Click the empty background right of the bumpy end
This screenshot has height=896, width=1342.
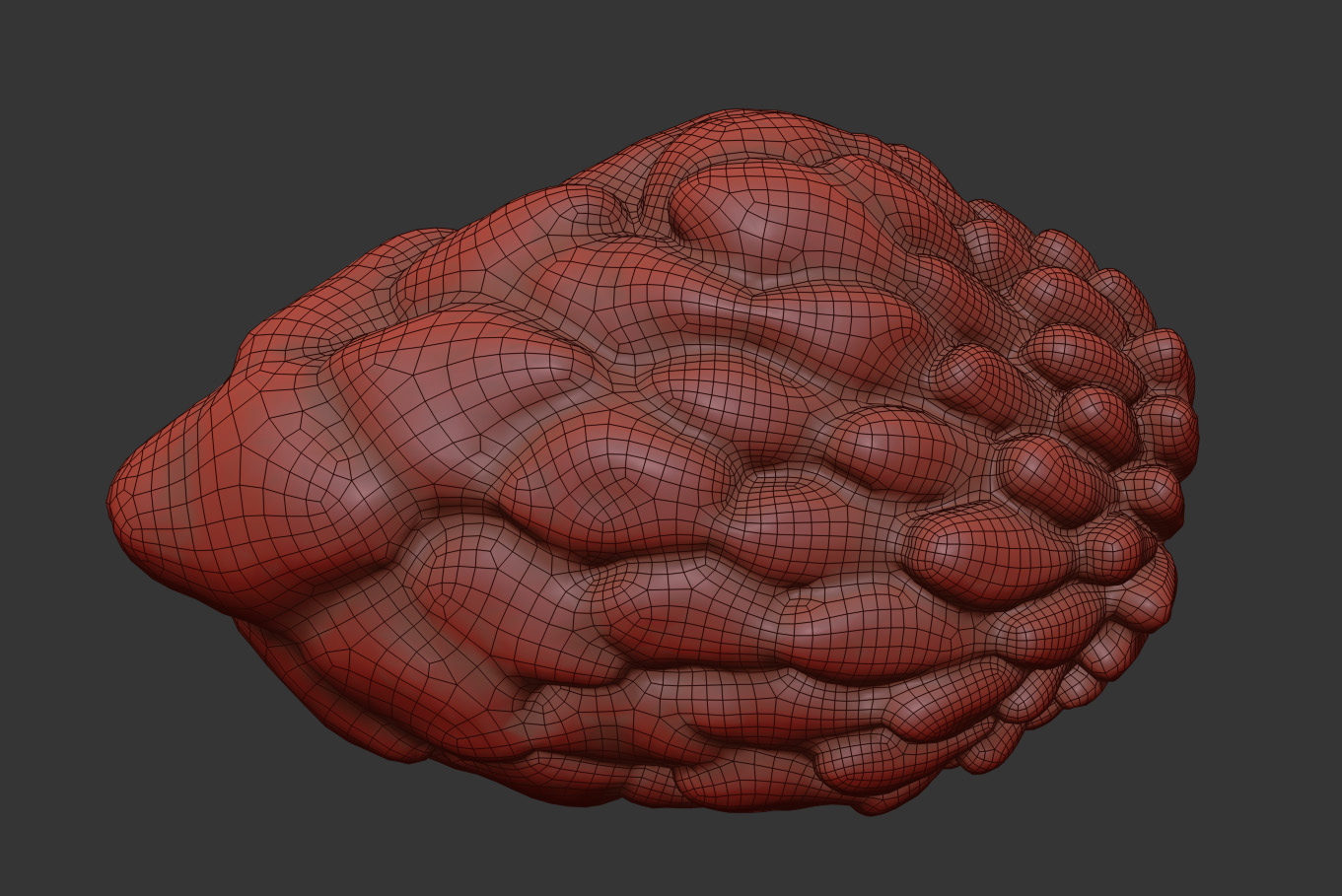tap(1272, 444)
